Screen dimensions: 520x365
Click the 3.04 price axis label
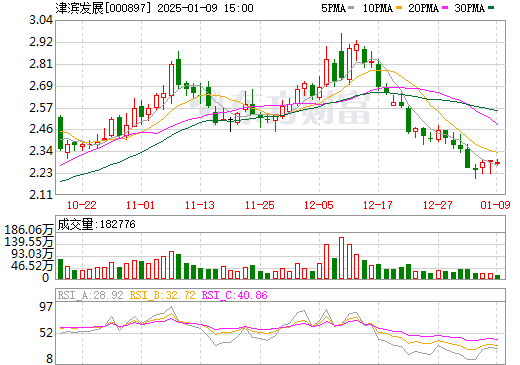(x=41, y=20)
